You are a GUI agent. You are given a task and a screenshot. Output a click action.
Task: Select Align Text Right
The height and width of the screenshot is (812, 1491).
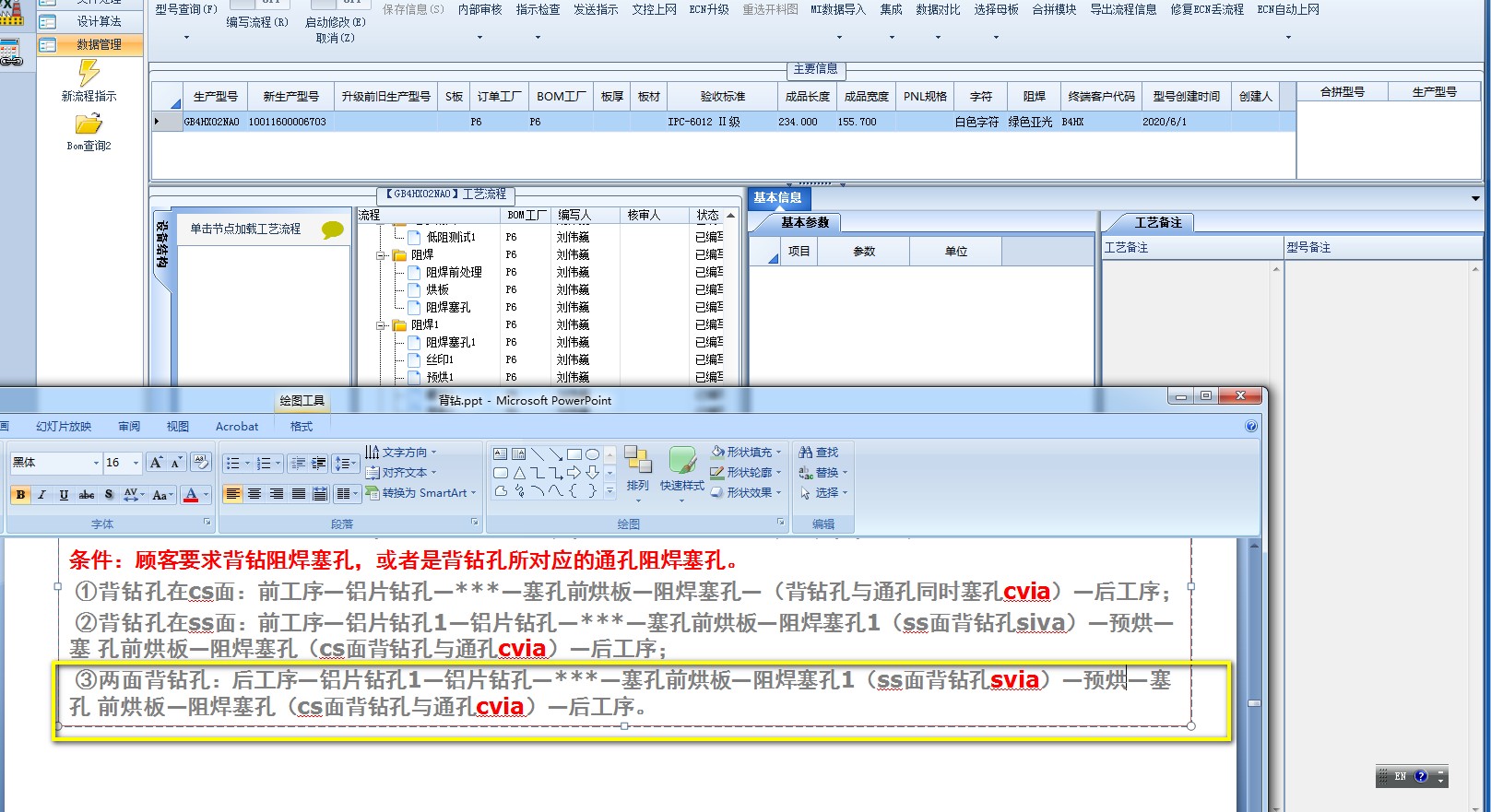click(x=277, y=495)
